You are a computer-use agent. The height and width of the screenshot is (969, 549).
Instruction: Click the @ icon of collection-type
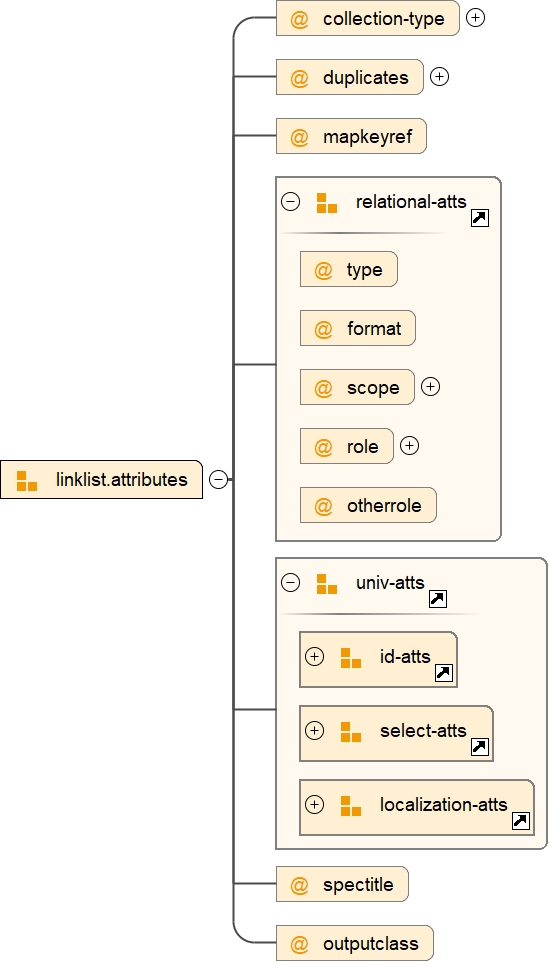click(299, 19)
